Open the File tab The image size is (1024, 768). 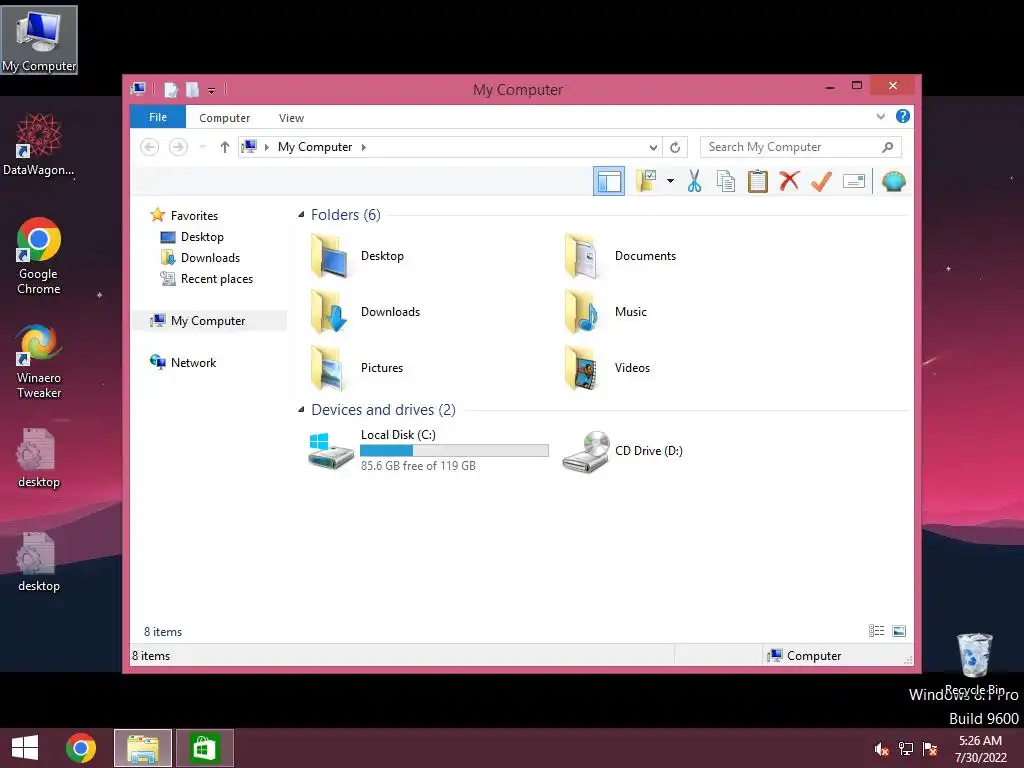pos(158,117)
